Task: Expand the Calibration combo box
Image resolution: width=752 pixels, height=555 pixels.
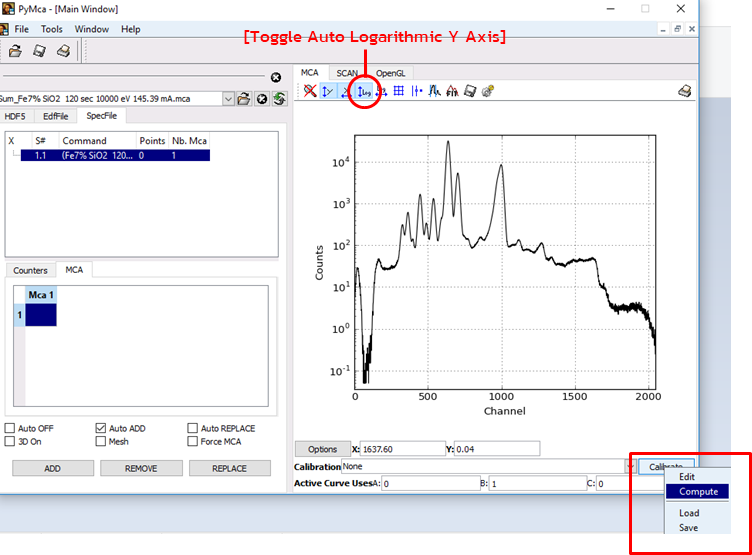Action: (630, 466)
